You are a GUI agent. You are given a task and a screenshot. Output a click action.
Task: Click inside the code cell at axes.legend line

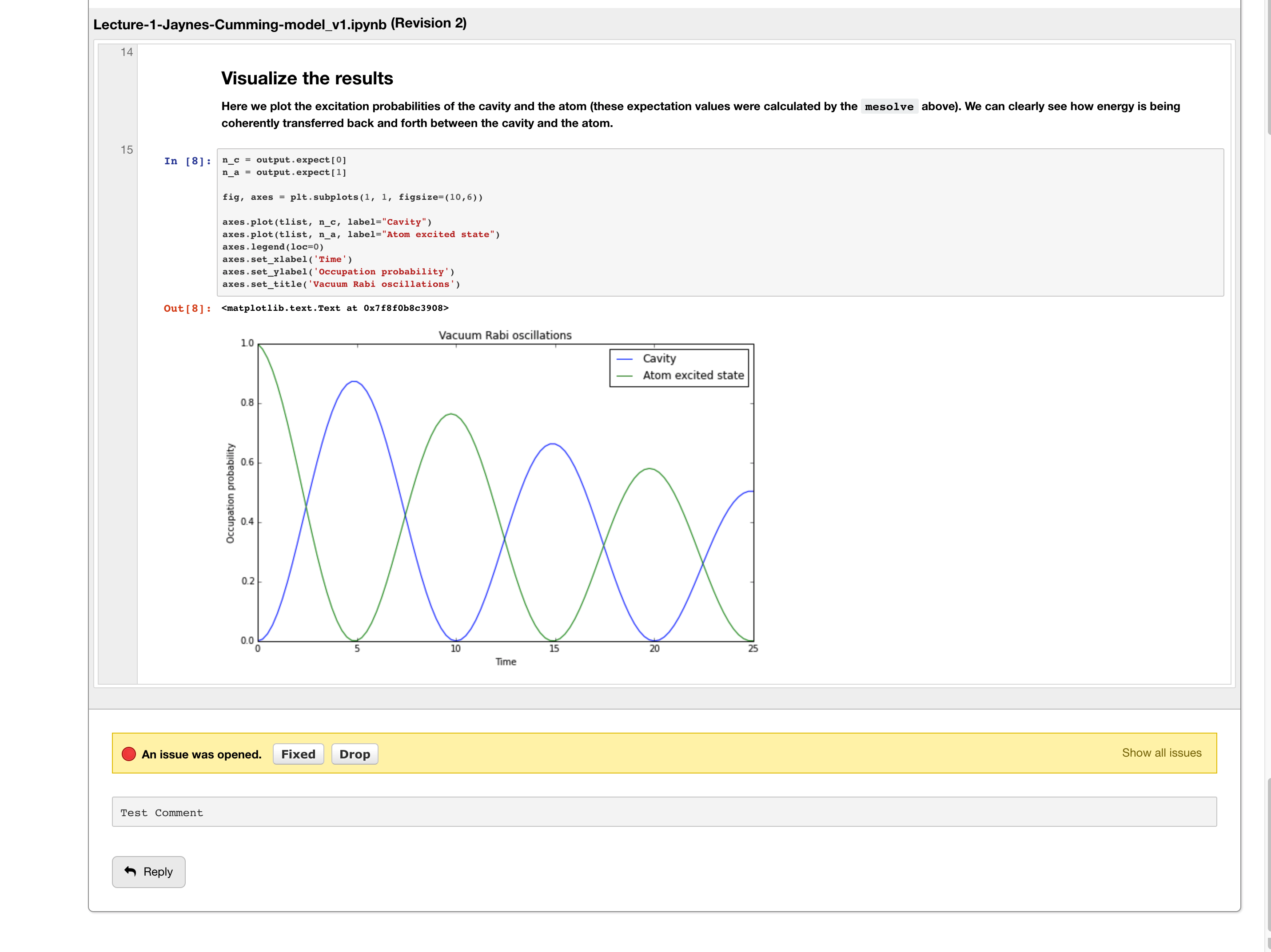click(x=273, y=247)
